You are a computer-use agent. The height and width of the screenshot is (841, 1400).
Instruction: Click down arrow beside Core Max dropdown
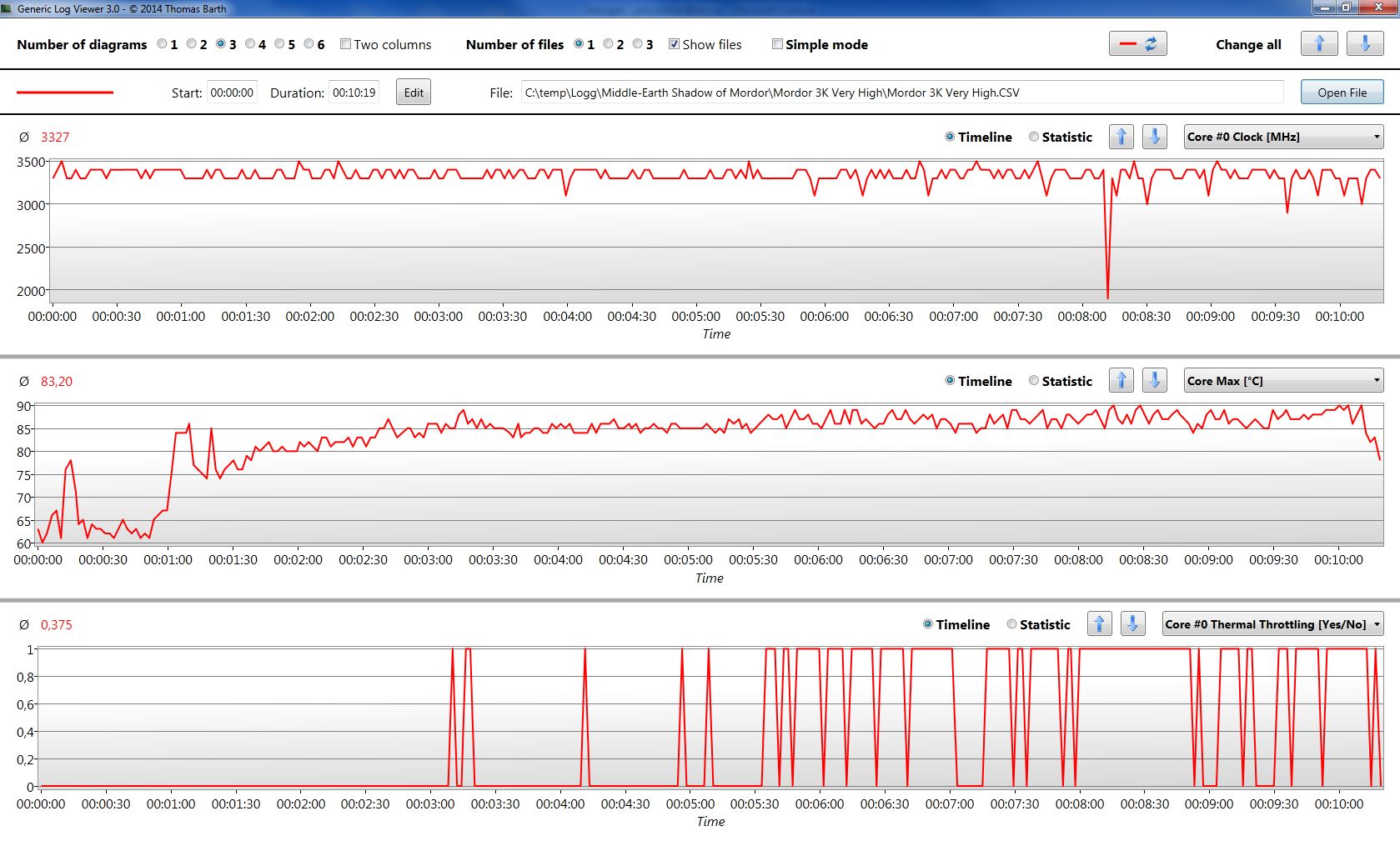pyautogui.click(x=1155, y=381)
